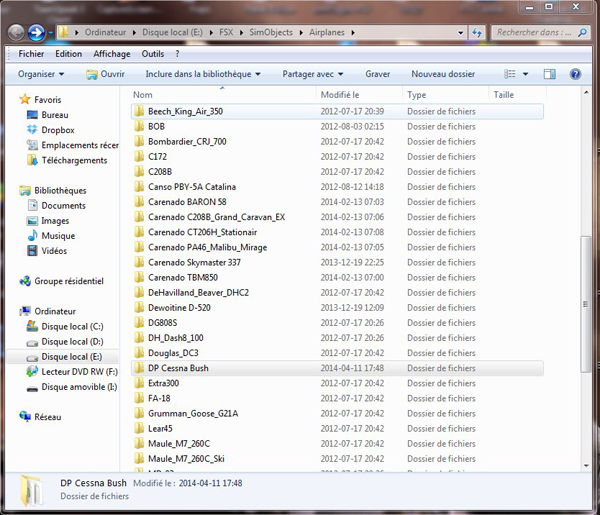Open 'Disque amovible (I:)' drive
This screenshot has height=515, width=600.
pos(79,387)
